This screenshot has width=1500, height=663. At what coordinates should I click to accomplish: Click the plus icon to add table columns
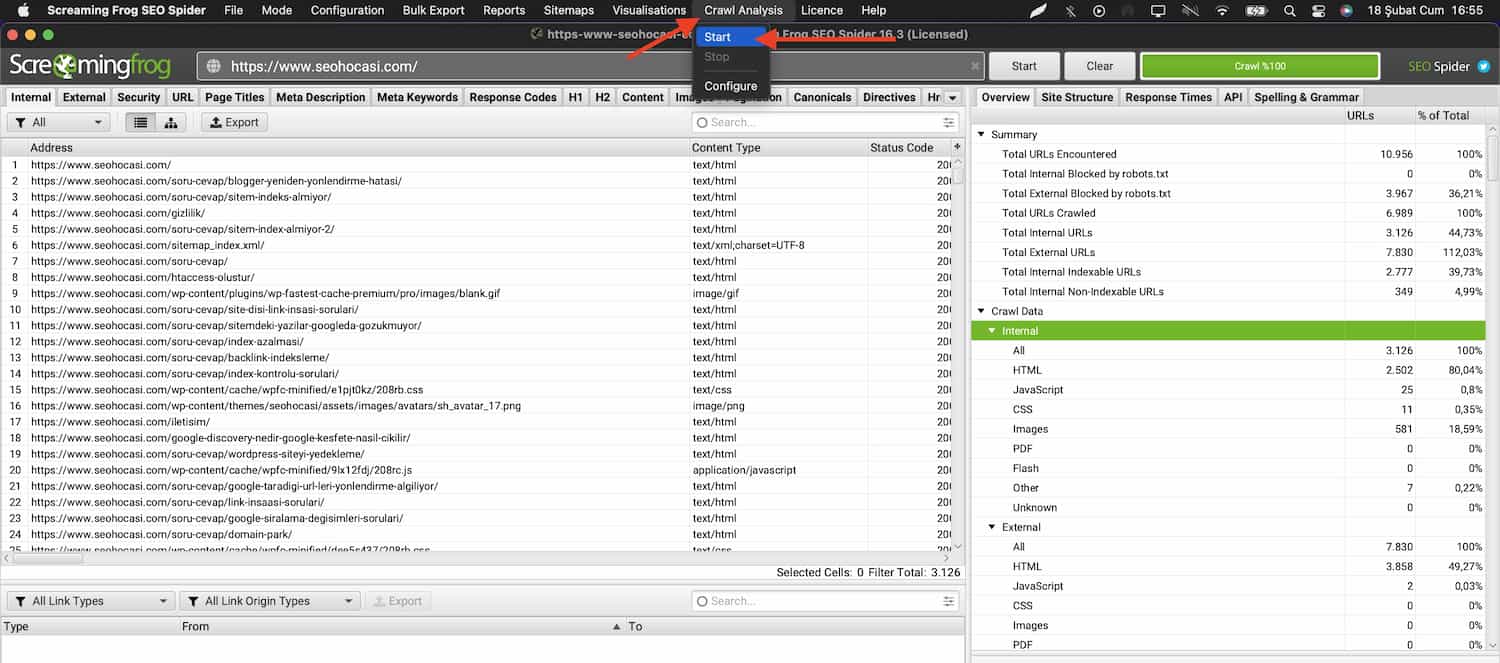[957, 147]
